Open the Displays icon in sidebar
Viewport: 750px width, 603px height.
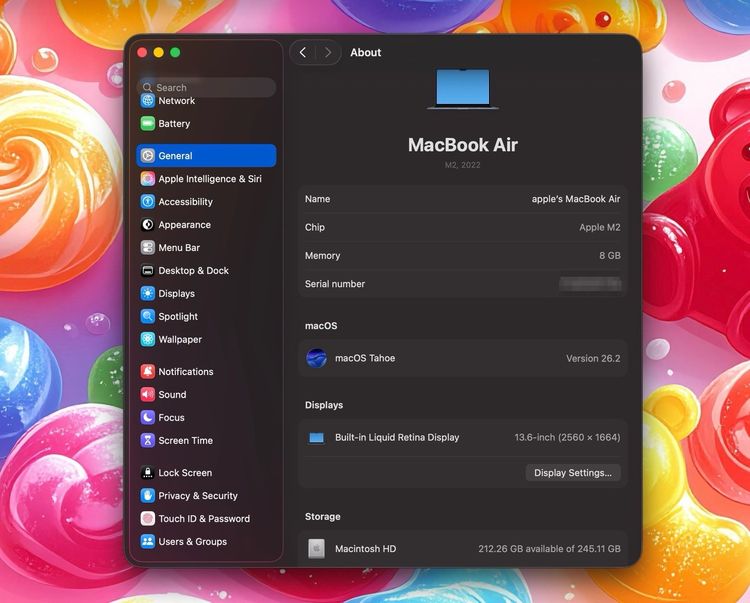(148, 293)
